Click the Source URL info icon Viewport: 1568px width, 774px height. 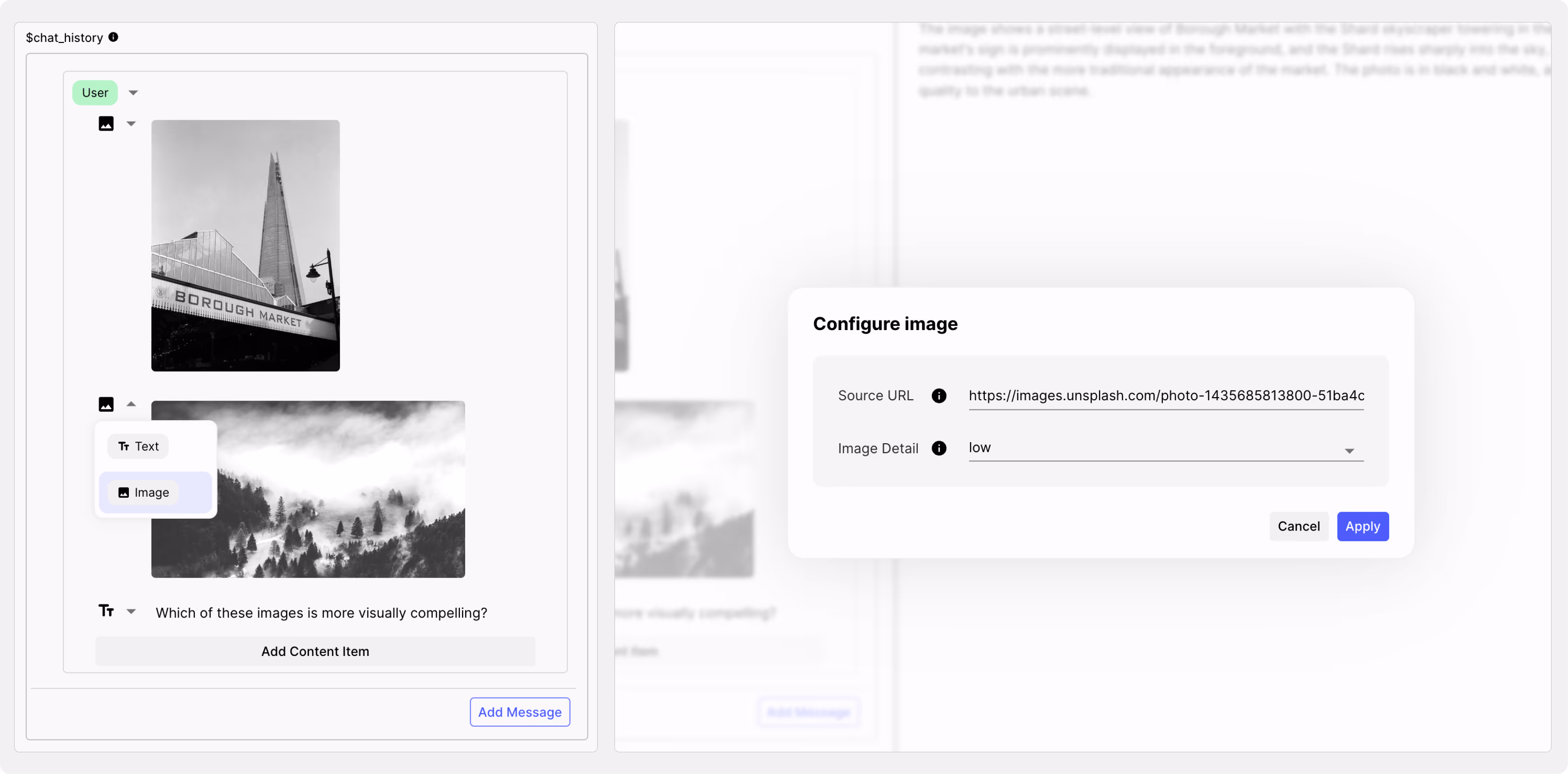point(939,396)
